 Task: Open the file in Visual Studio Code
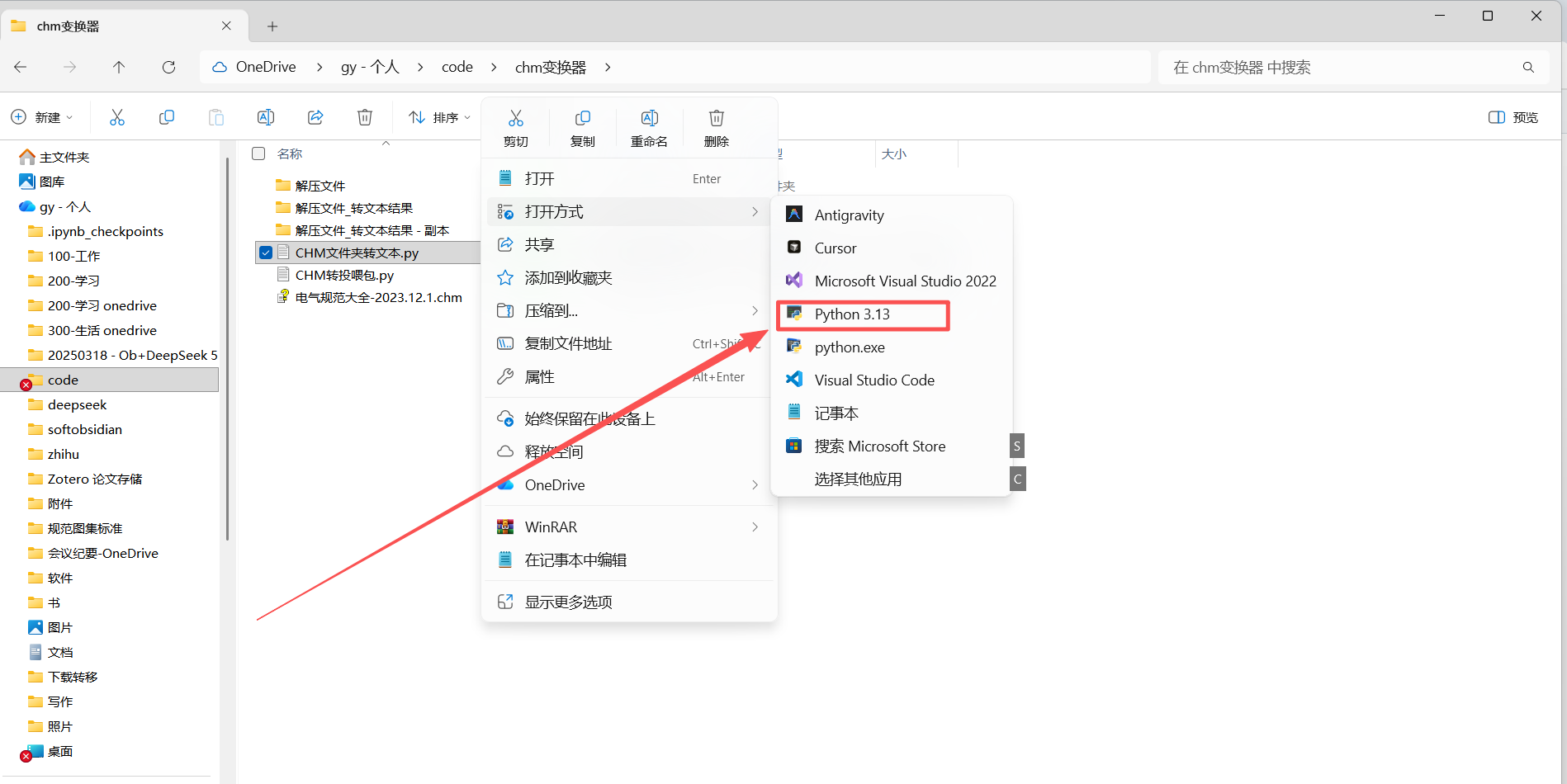point(874,380)
